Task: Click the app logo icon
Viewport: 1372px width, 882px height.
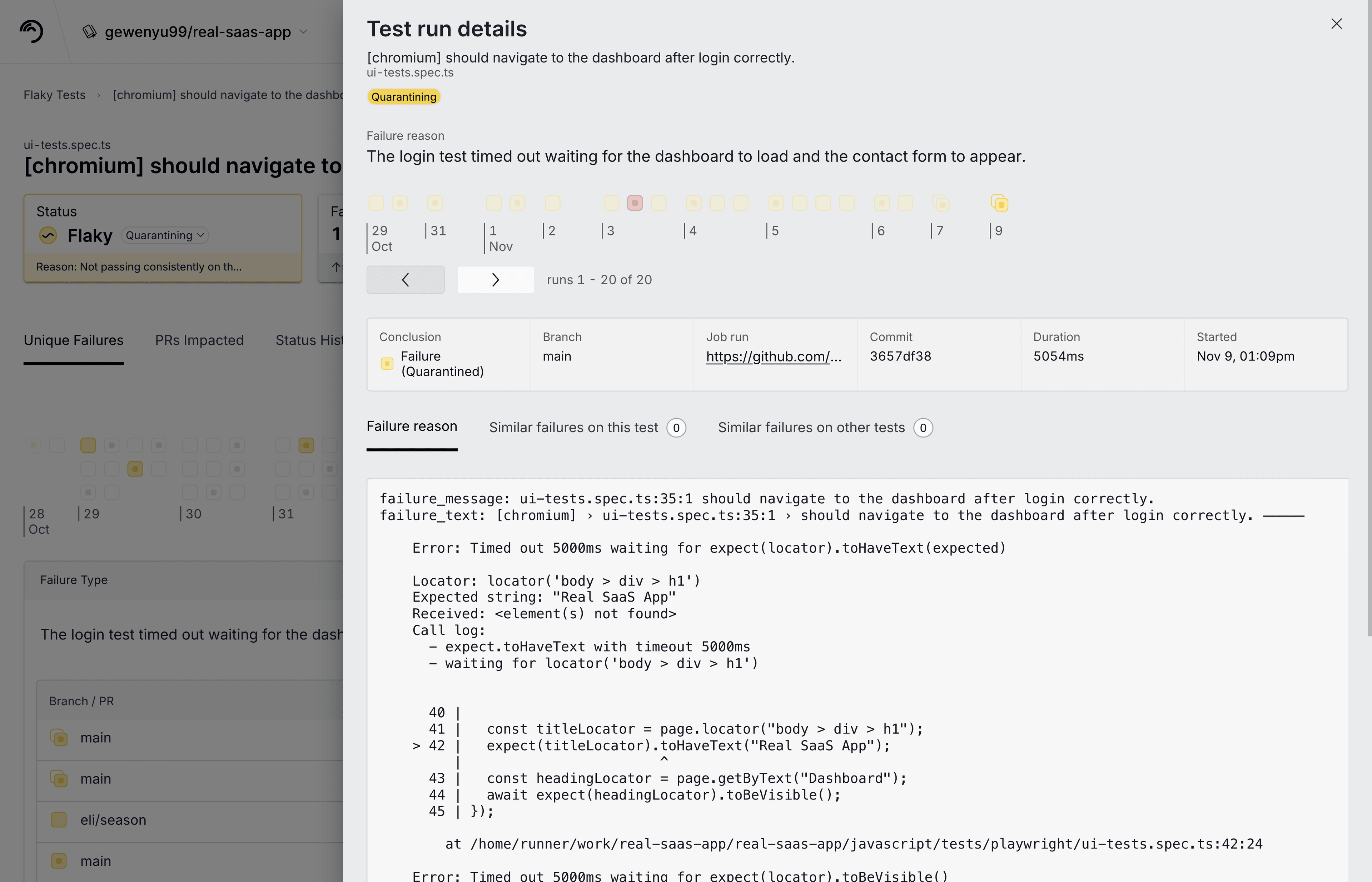Action: click(31, 31)
